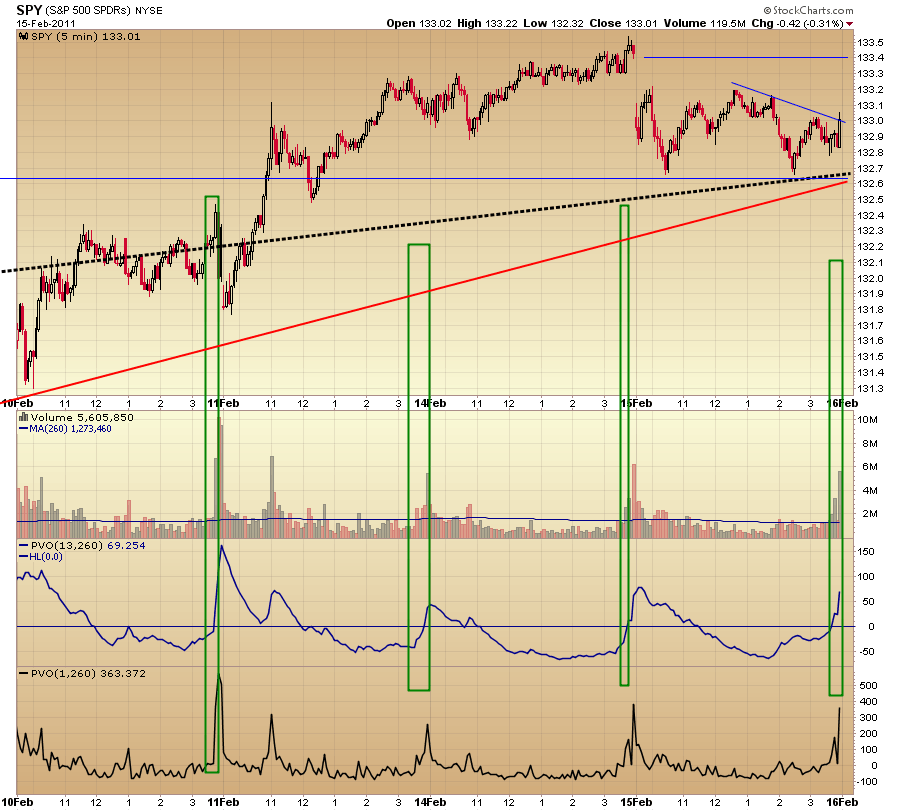Click the -50 label on the PVO axis
Image resolution: width=900 pixels, height=811 pixels.
pyautogui.click(x=867, y=651)
